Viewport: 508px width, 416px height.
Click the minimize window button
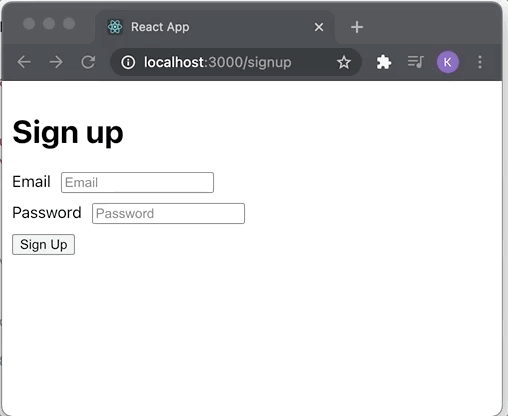pos(49,24)
